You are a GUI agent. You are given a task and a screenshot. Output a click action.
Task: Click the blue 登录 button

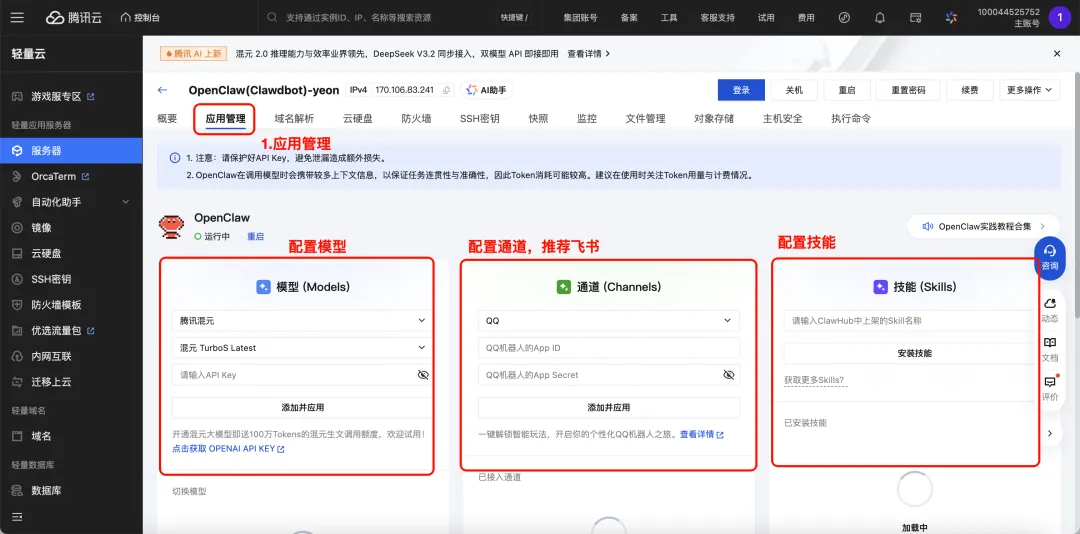pos(741,90)
